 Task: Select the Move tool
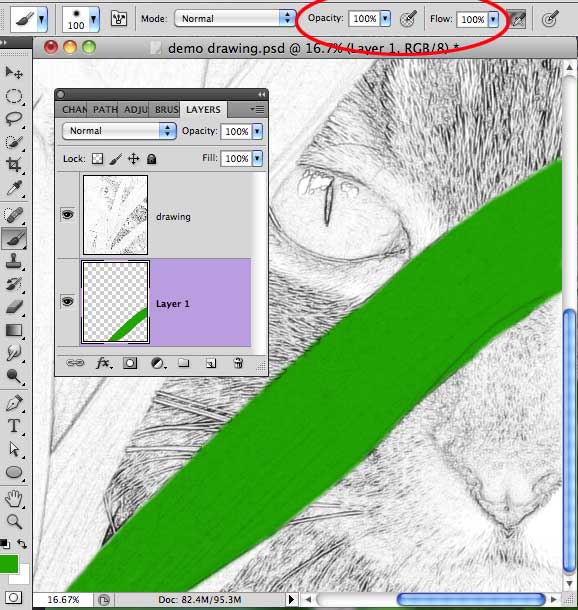pyautogui.click(x=14, y=73)
